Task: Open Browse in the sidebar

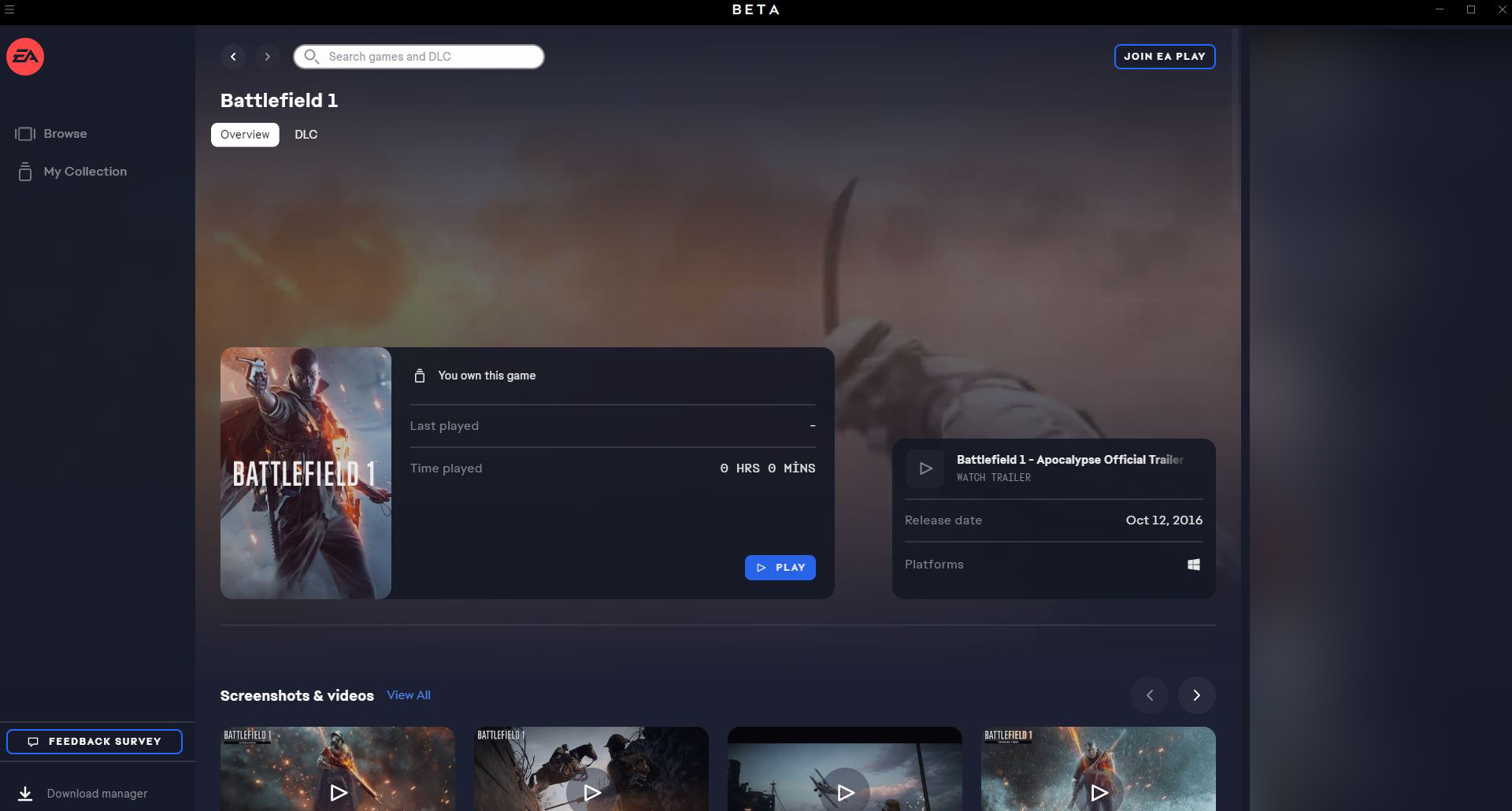Action: pos(65,134)
